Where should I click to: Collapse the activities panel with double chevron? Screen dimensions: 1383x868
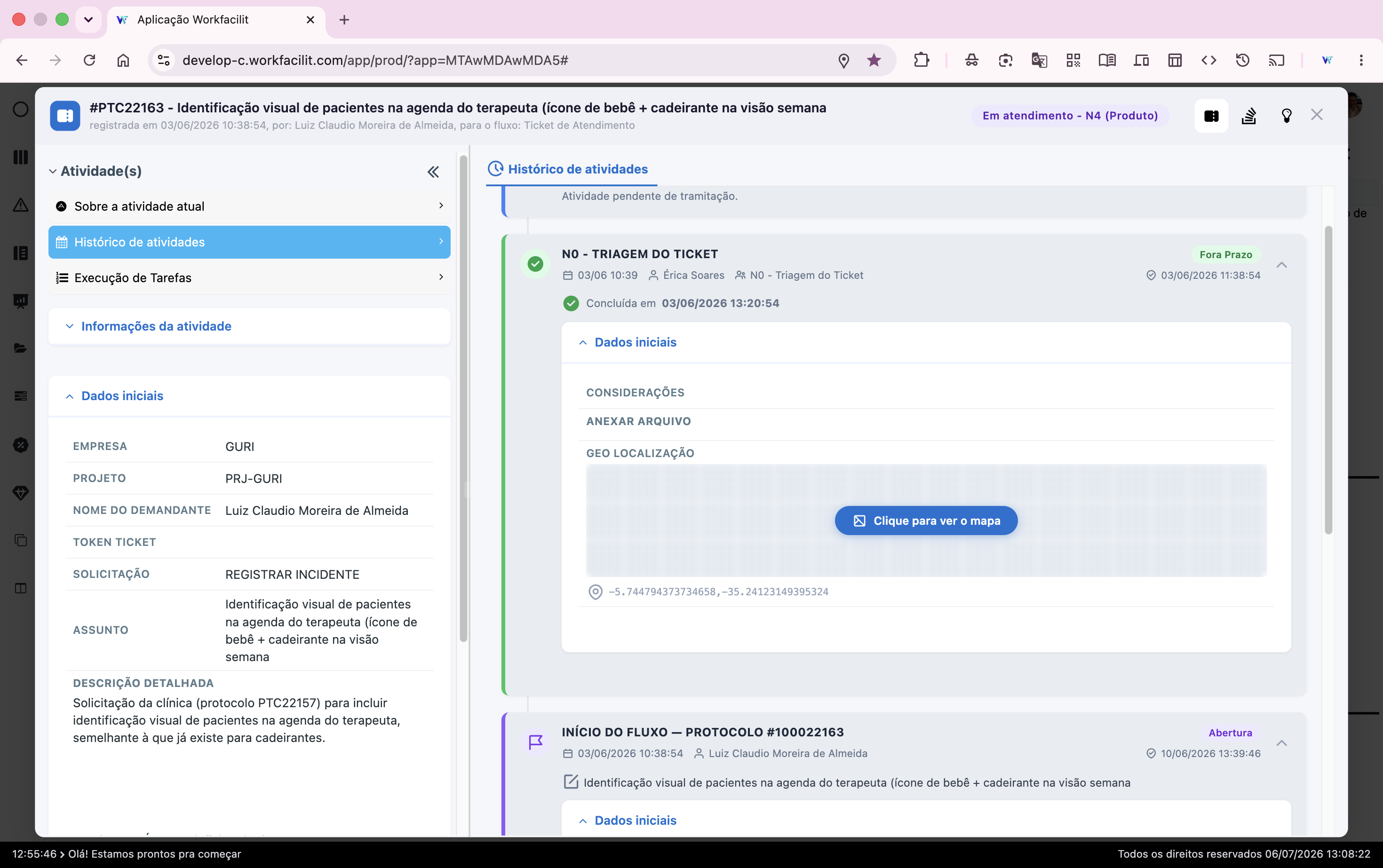pyautogui.click(x=433, y=172)
